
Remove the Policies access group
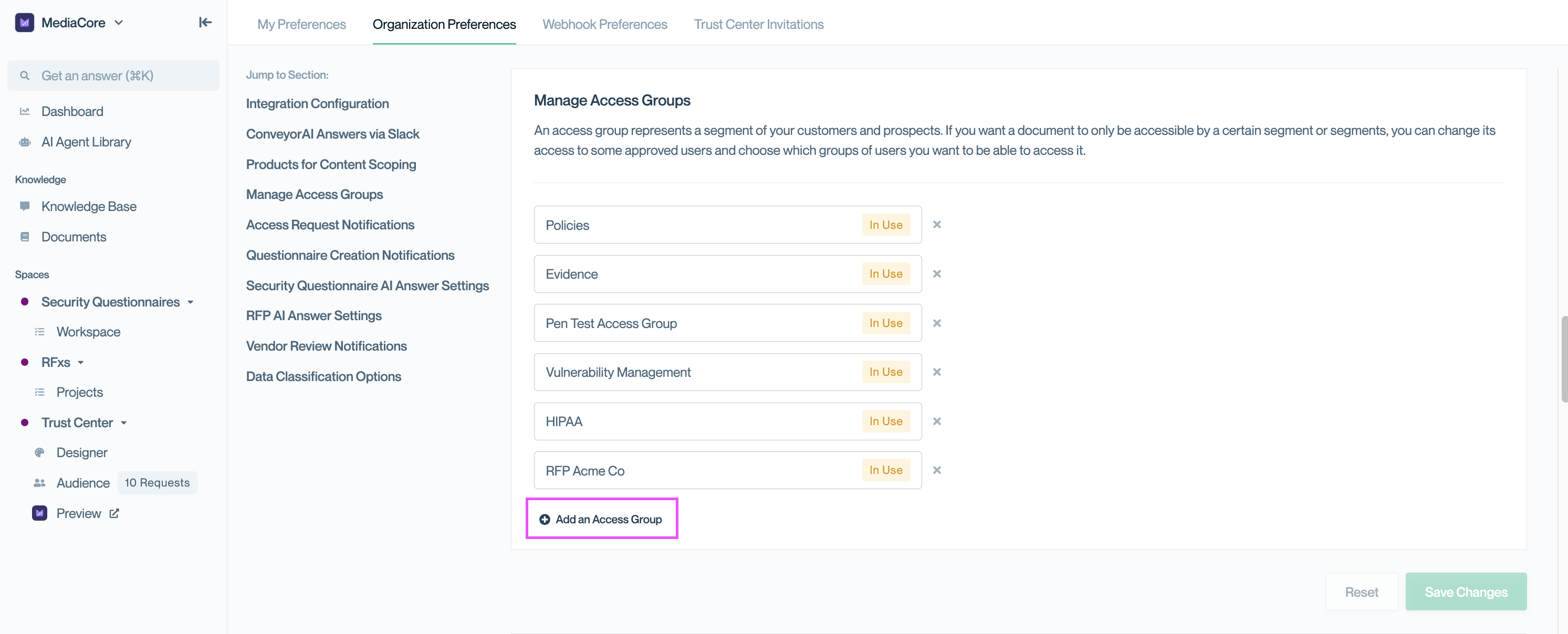point(937,225)
